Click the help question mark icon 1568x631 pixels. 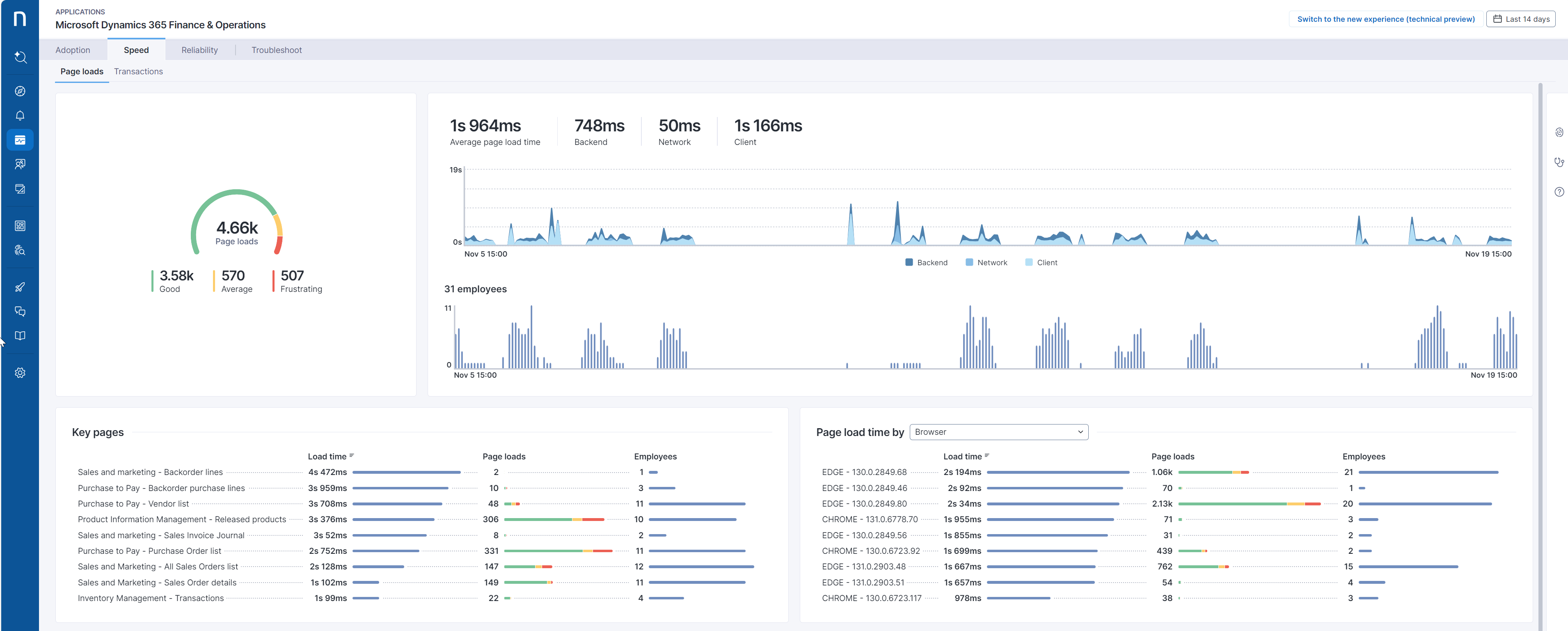click(1558, 192)
